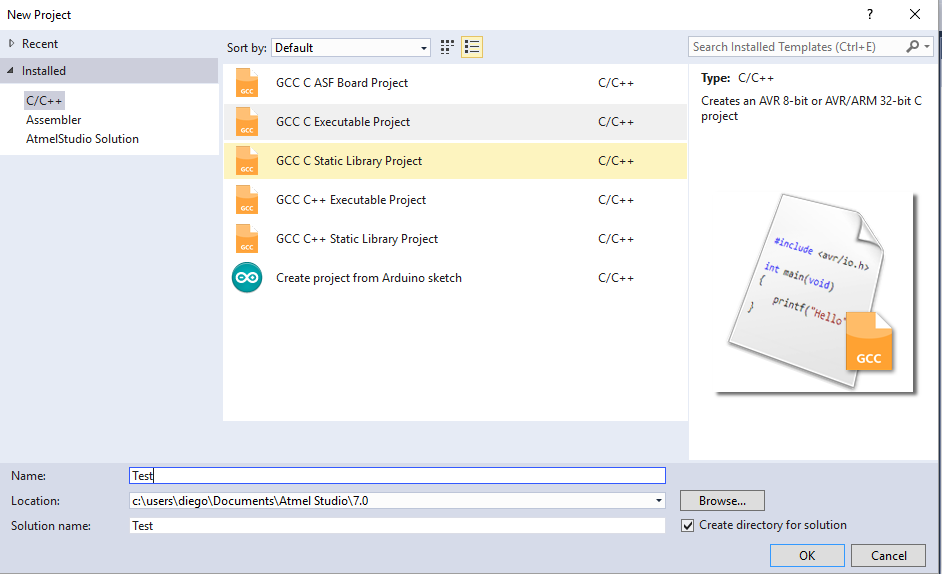The image size is (942, 574).
Task: Toggle Create directory for solution checkbox
Action: pos(687,526)
